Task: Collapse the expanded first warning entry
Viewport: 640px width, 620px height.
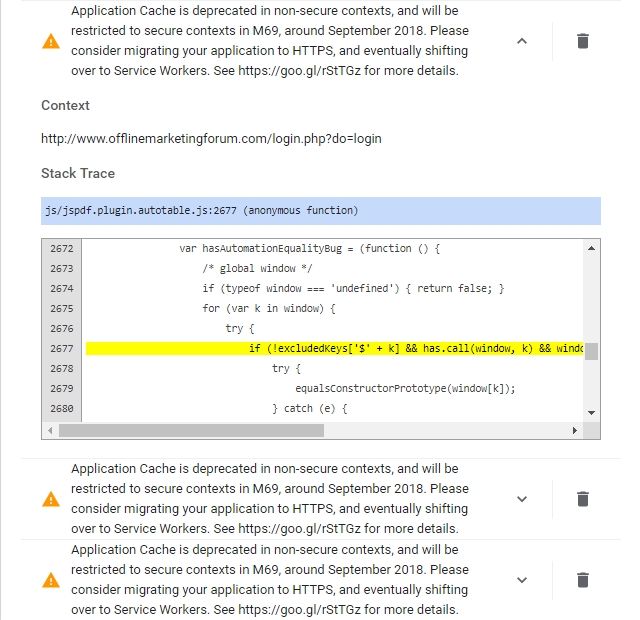Action: [522, 41]
